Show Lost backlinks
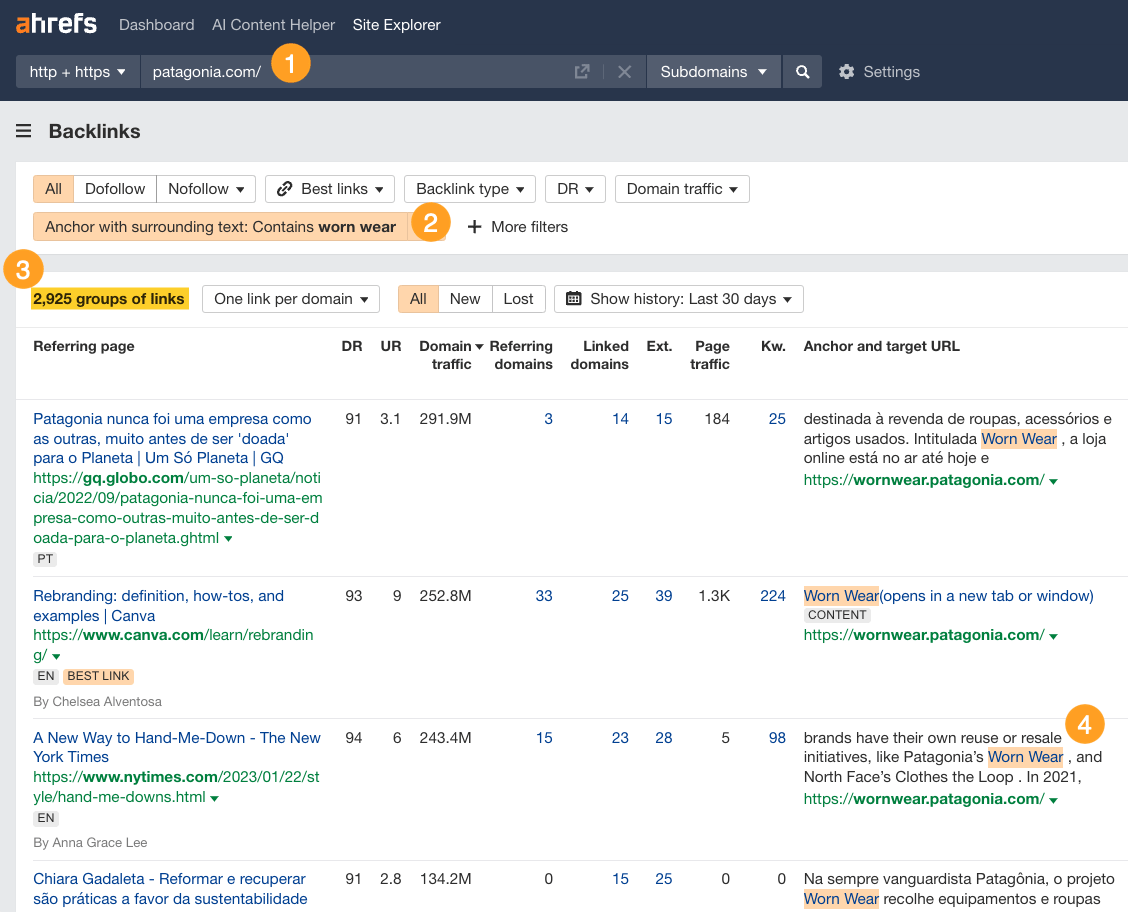Viewport: 1128px width, 912px height. click(519, 298)
